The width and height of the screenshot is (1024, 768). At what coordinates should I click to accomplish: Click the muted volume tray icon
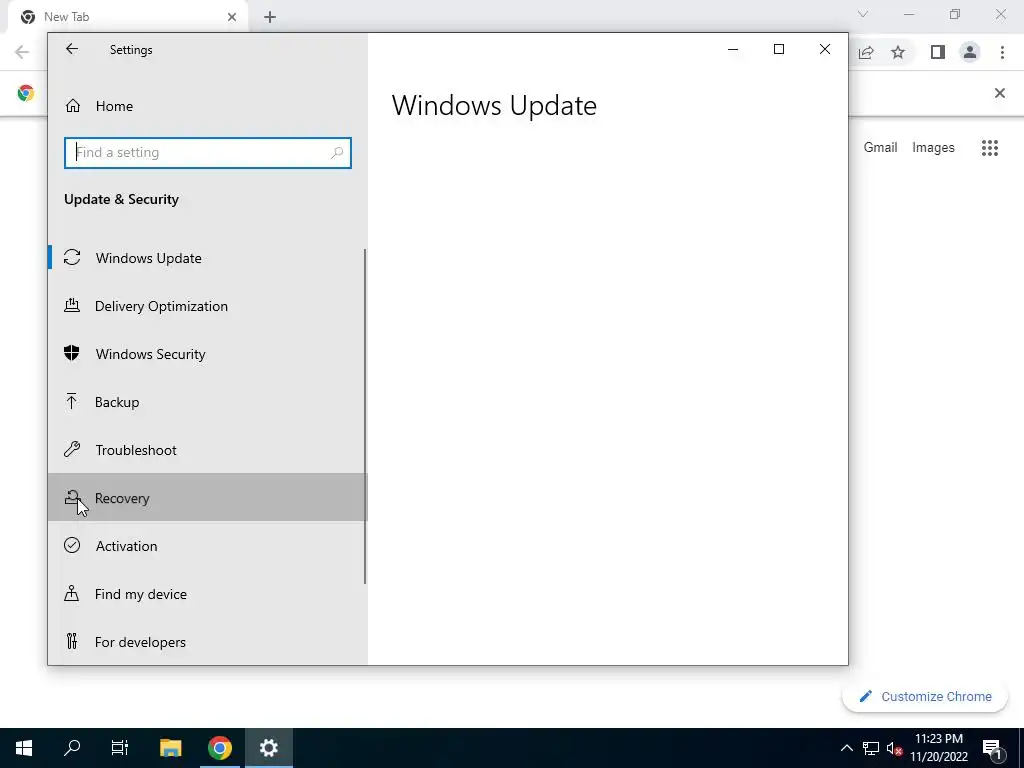894,748
